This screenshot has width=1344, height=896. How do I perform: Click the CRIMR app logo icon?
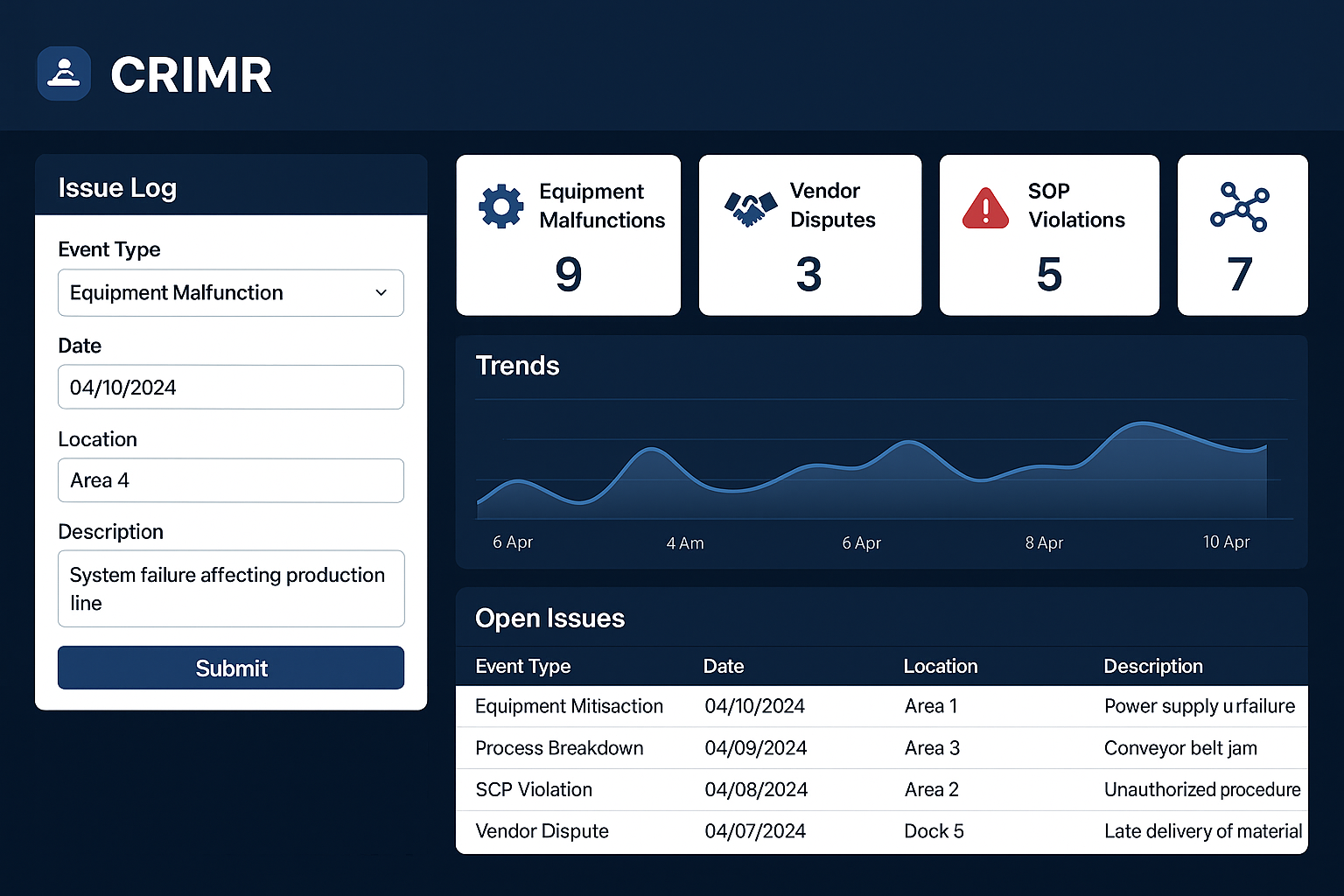click(64, 73)
